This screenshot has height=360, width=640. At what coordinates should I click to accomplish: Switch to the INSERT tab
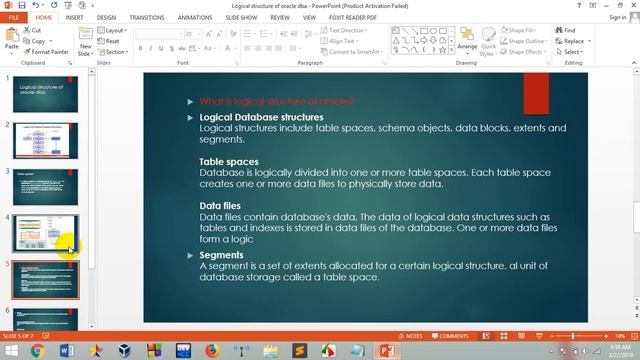pyautogui.click(x=74, y=18)
